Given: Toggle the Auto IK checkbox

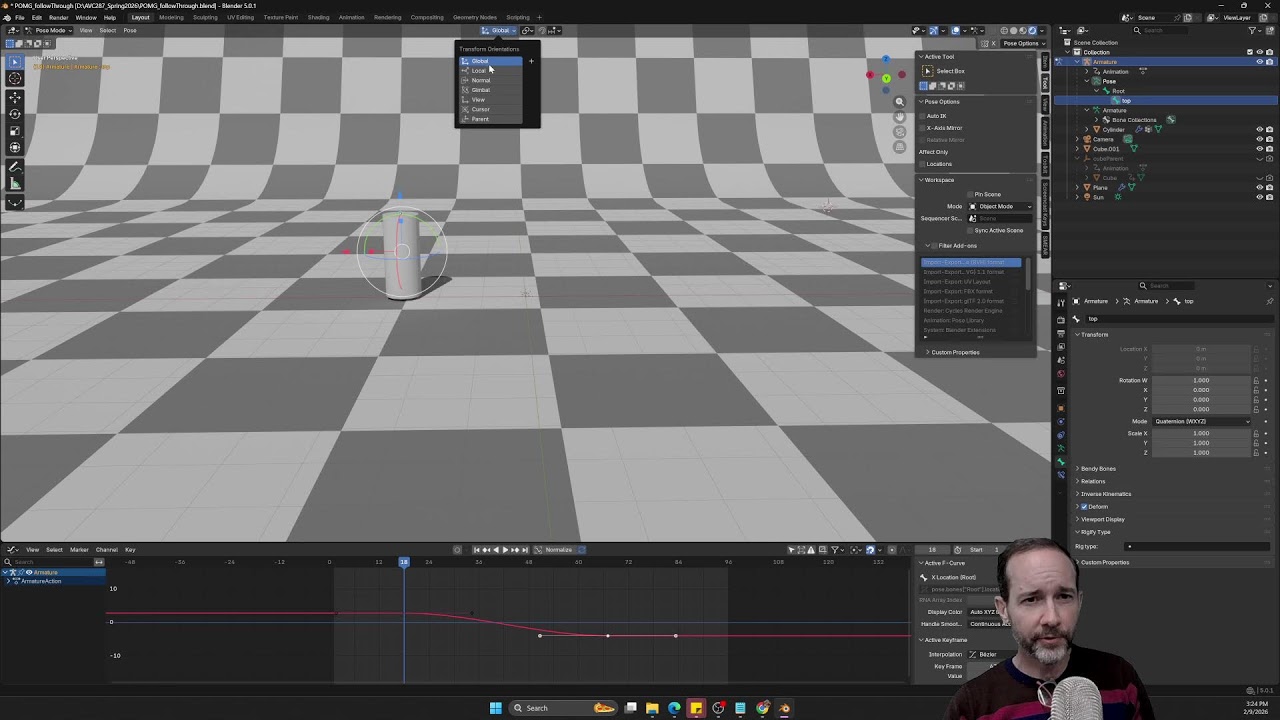Looking at the screenshot, I should [x=923, y=116].
